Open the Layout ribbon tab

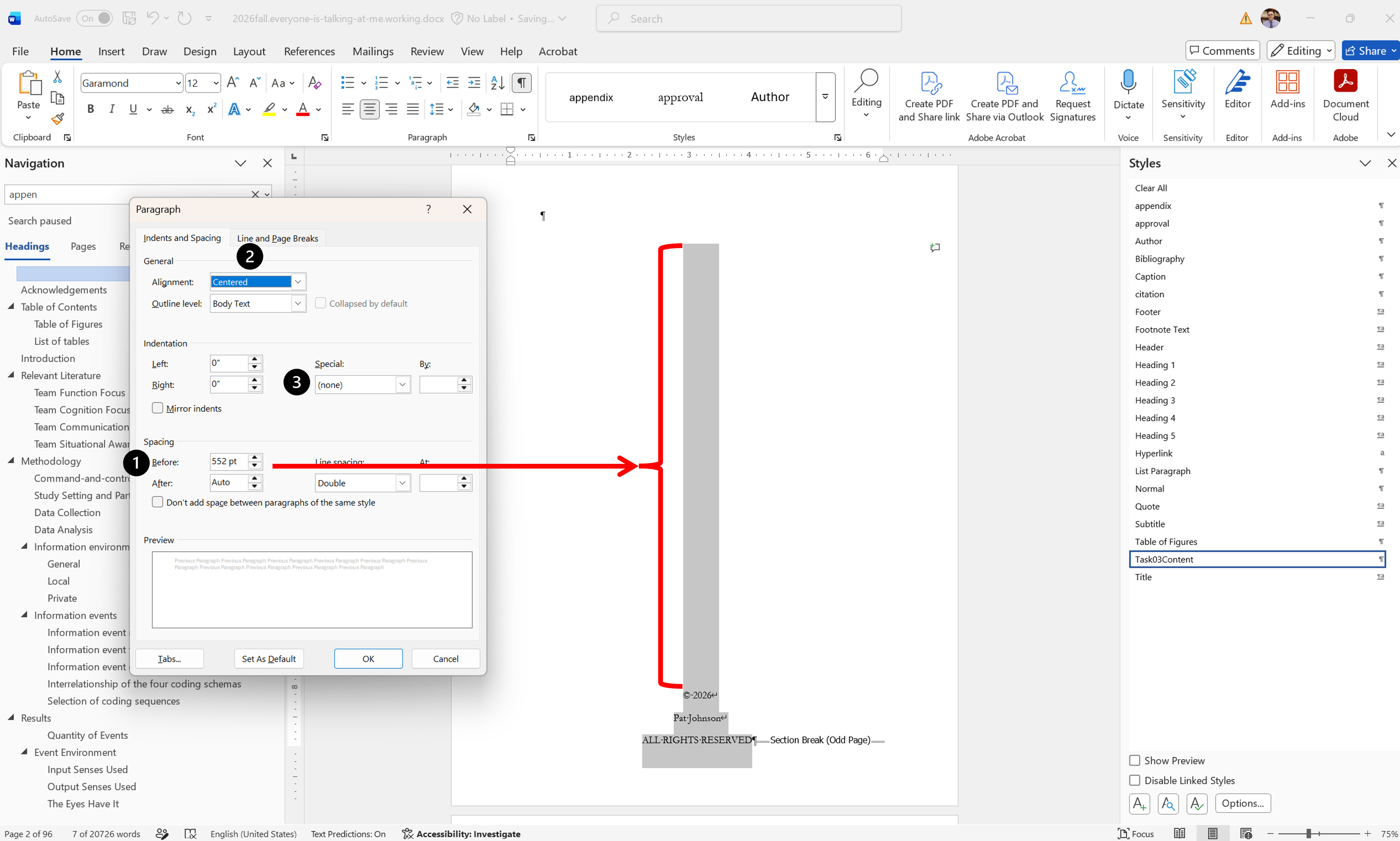tap(249, 51)
